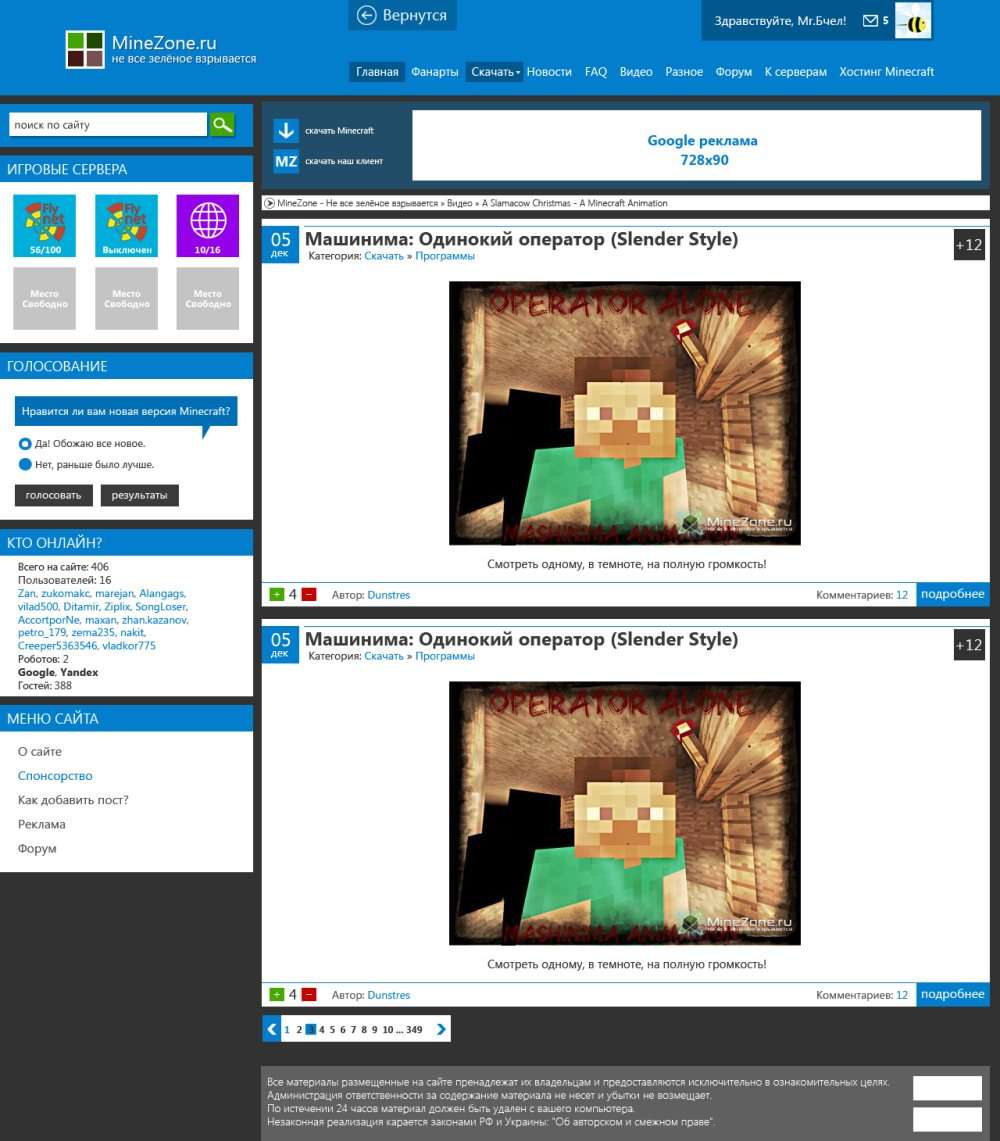Go to previous page arrow in pagination
1000x1141 pixels.
pyautogui.click(x=271, y=1029)
